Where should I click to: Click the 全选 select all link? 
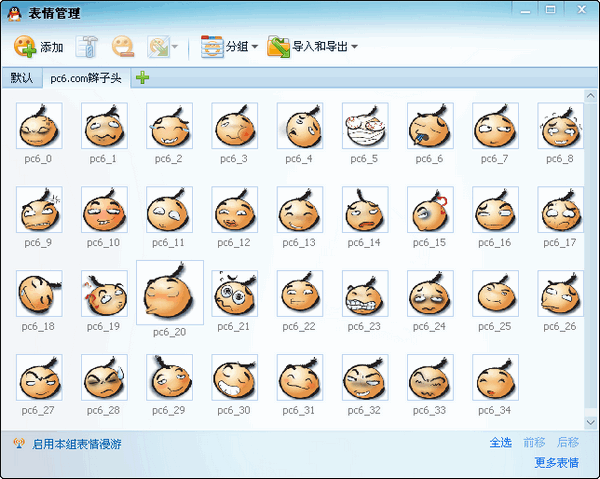click(500, 443)
